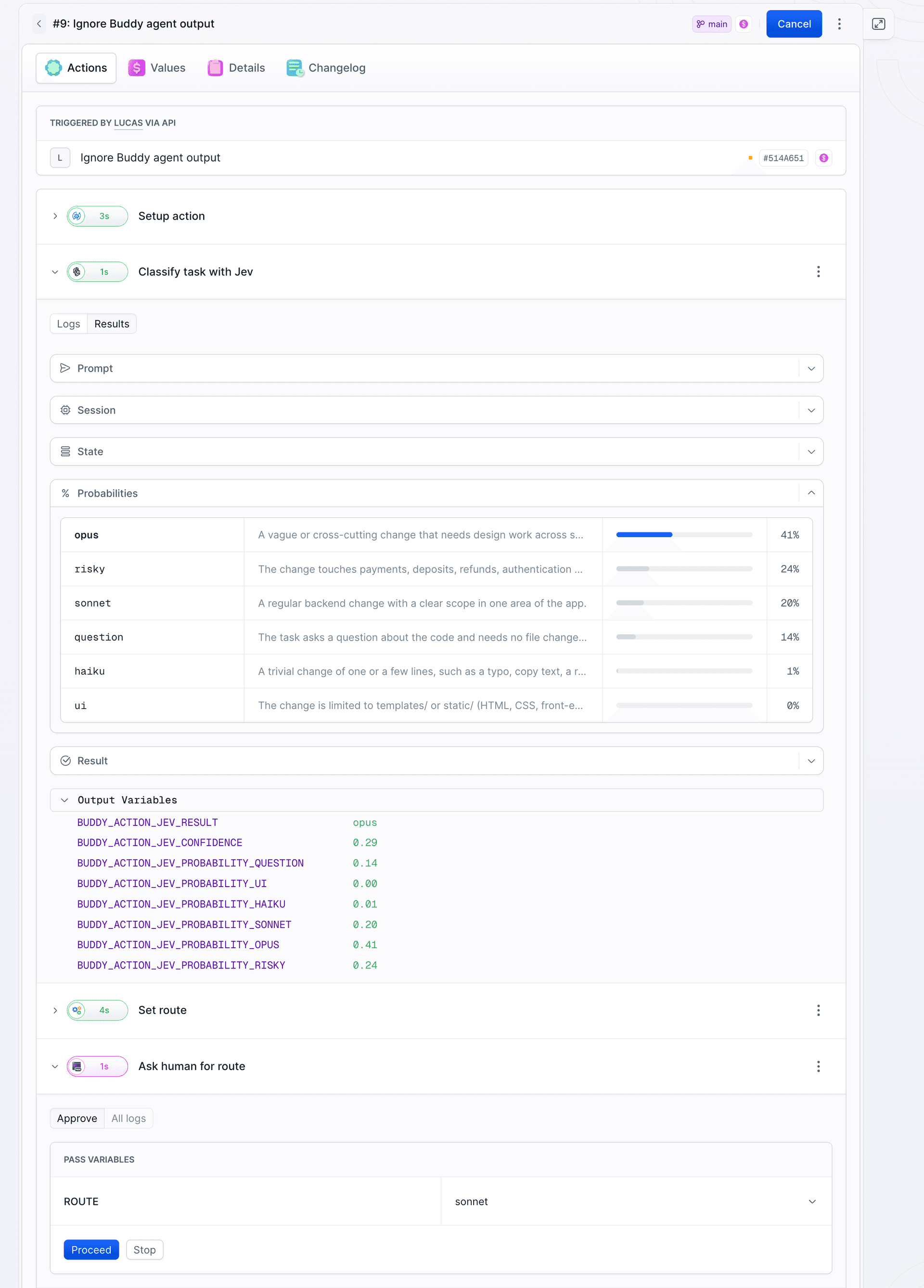
Task: Click the pink icon beside #514A651
Action: coord(823,158)
